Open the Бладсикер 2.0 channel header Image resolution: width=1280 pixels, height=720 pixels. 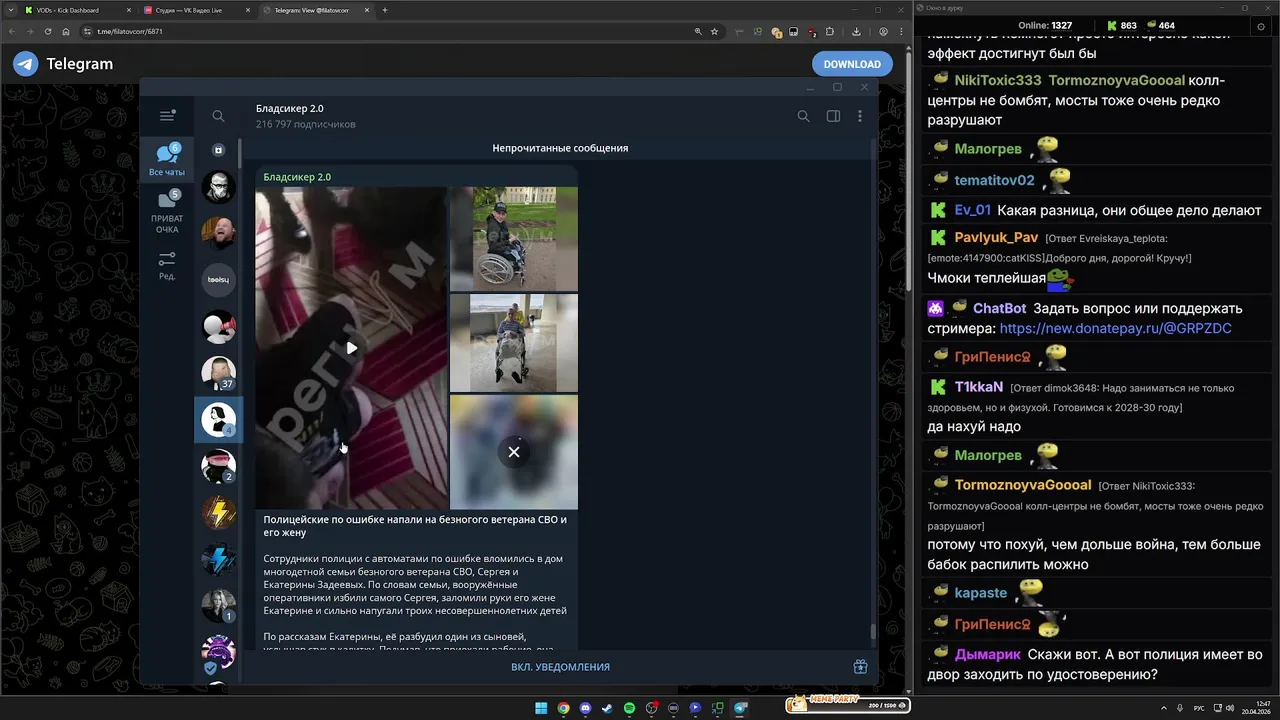click(x=306, y=116)
